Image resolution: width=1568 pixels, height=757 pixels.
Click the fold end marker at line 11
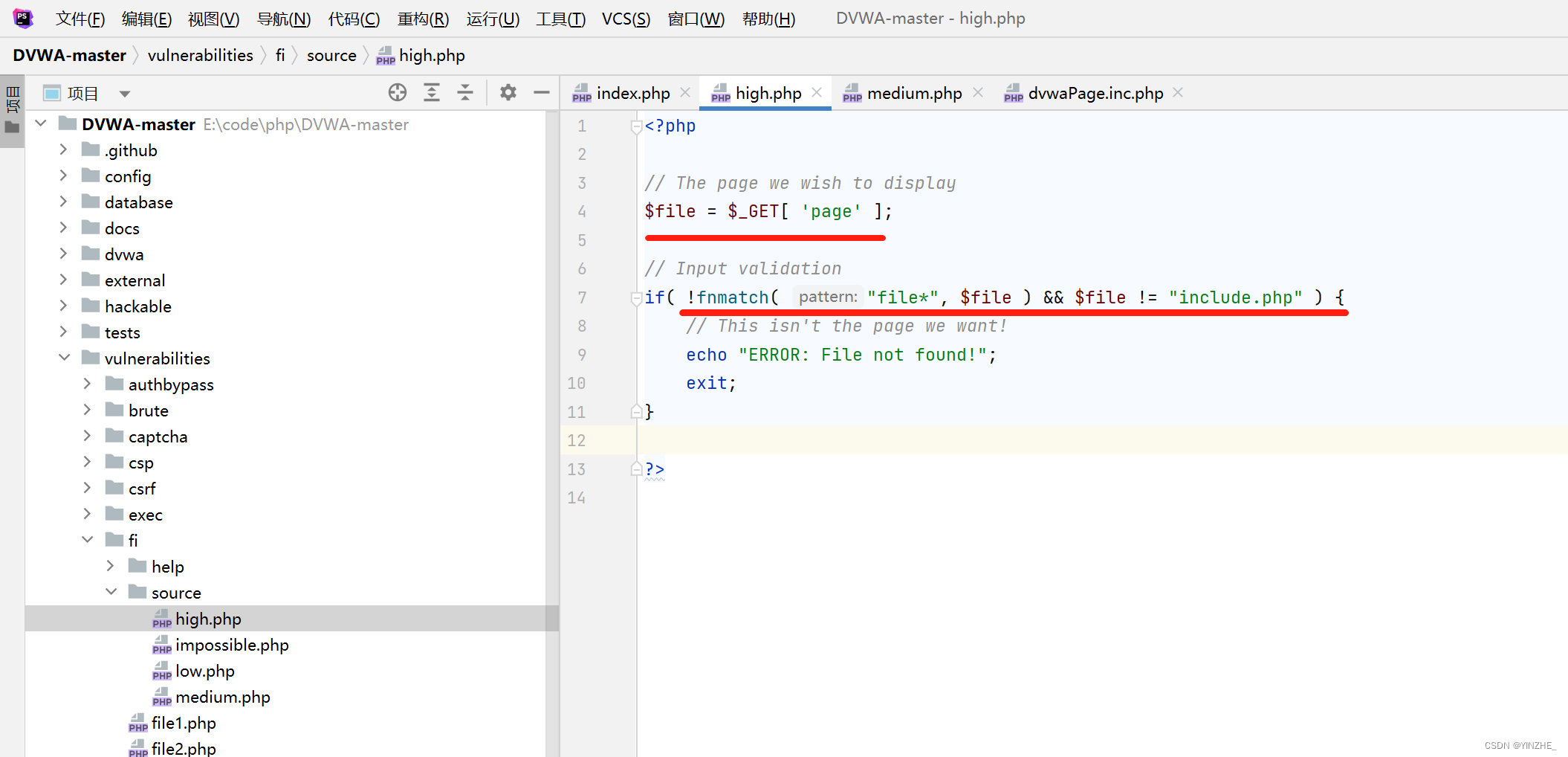coord(636,411)
